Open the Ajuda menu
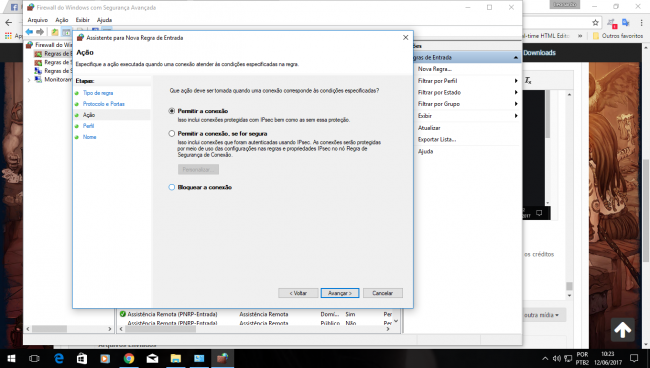650x368 pixels. 104,20
